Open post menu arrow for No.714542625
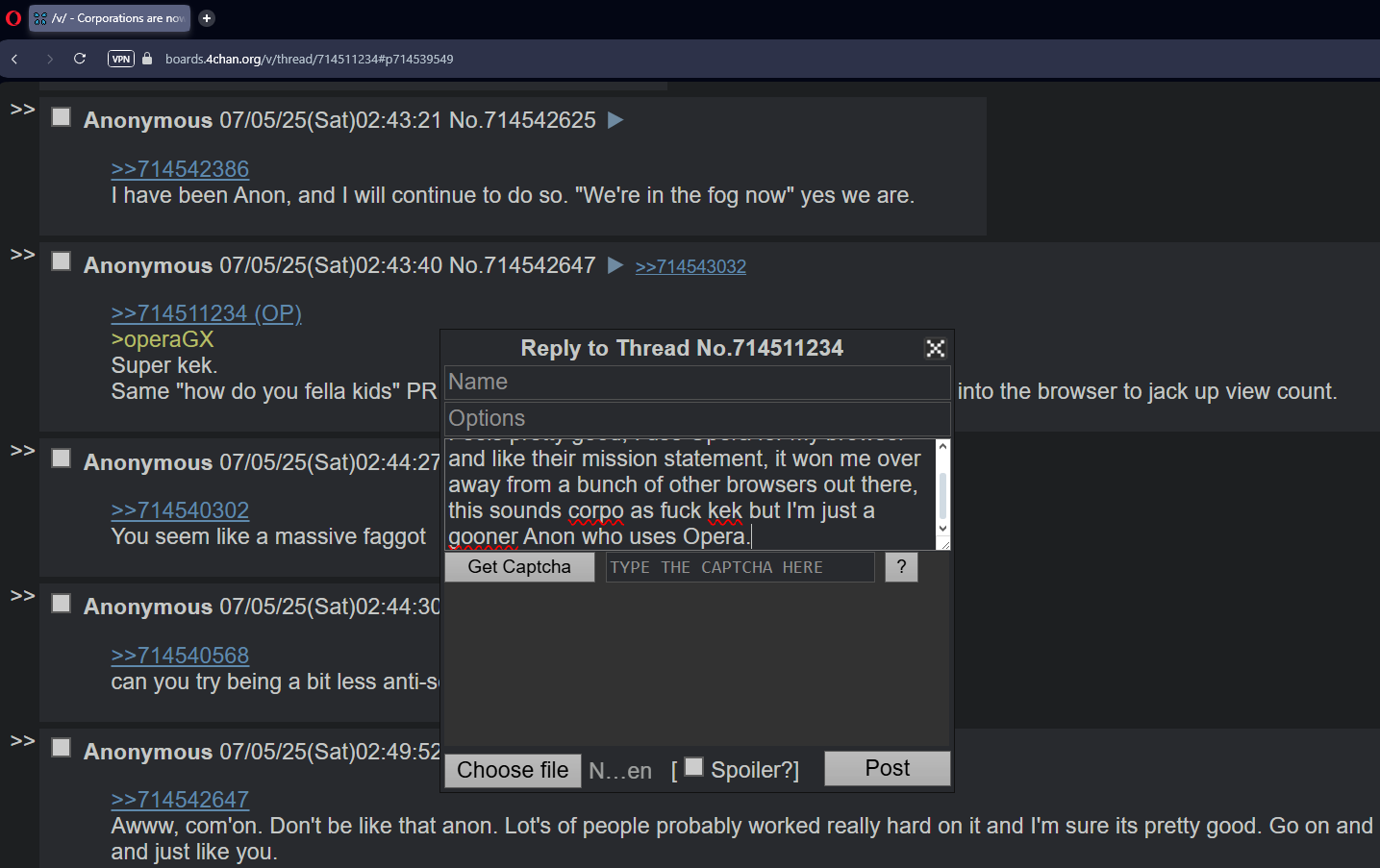Image resolution: width=1380 pixels, height=868 pixels. point(616,120)
